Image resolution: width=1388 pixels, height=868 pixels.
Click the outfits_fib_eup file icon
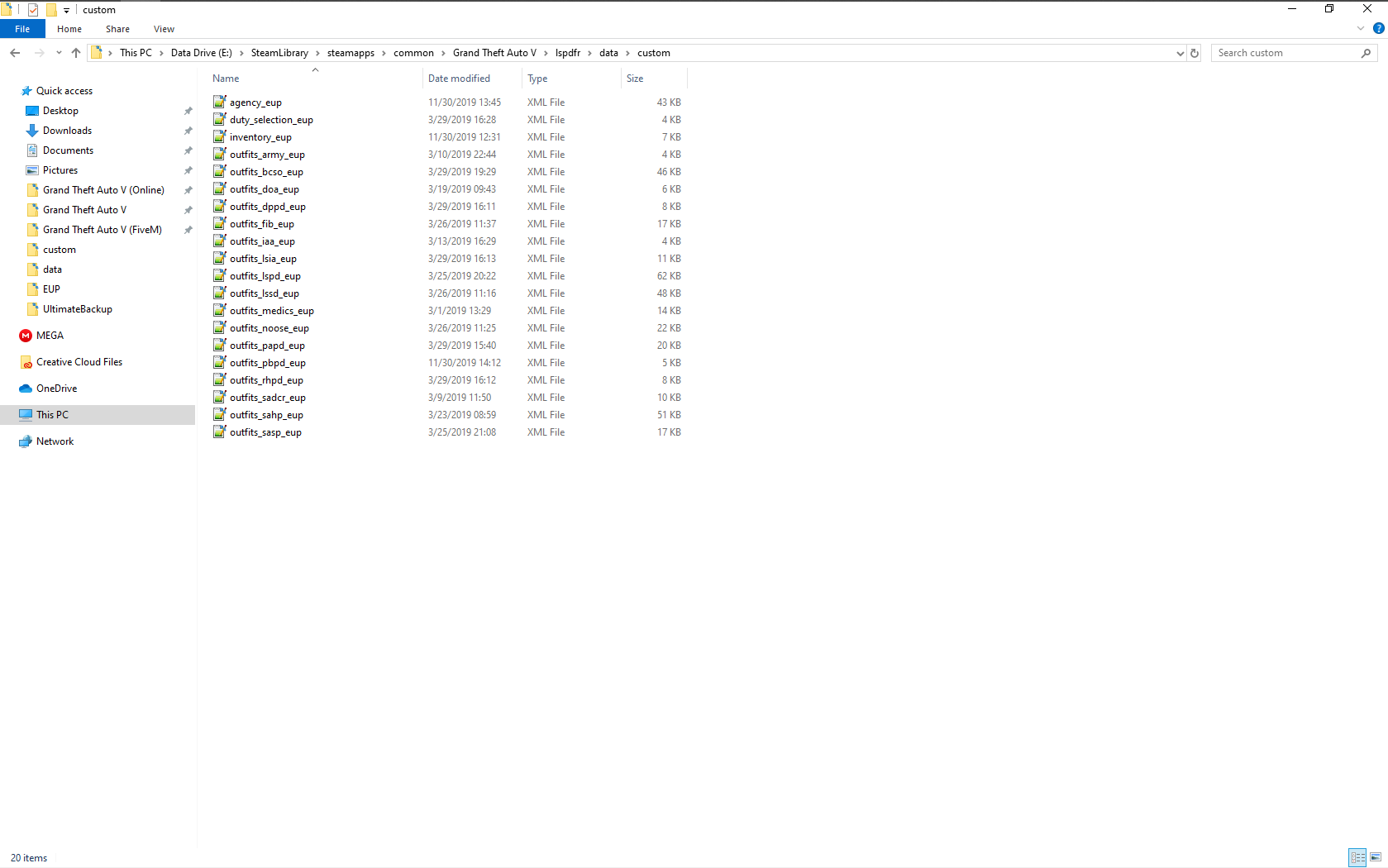(219, 223)
